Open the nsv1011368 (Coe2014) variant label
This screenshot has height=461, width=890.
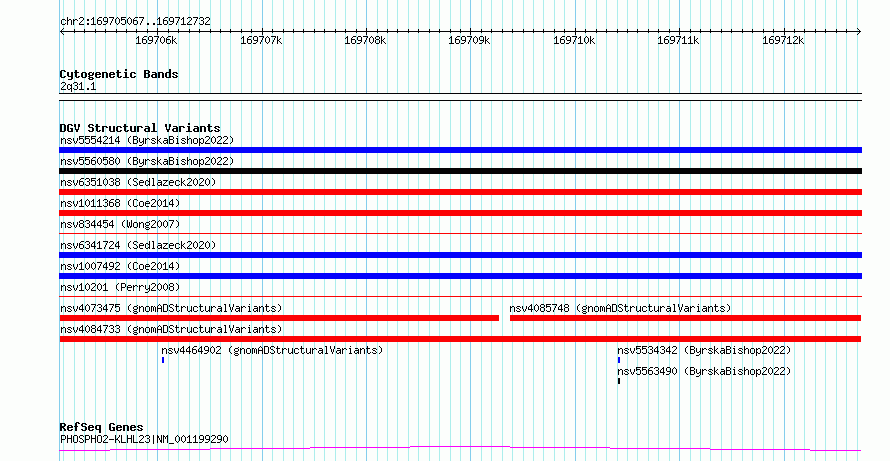(120, 203)
